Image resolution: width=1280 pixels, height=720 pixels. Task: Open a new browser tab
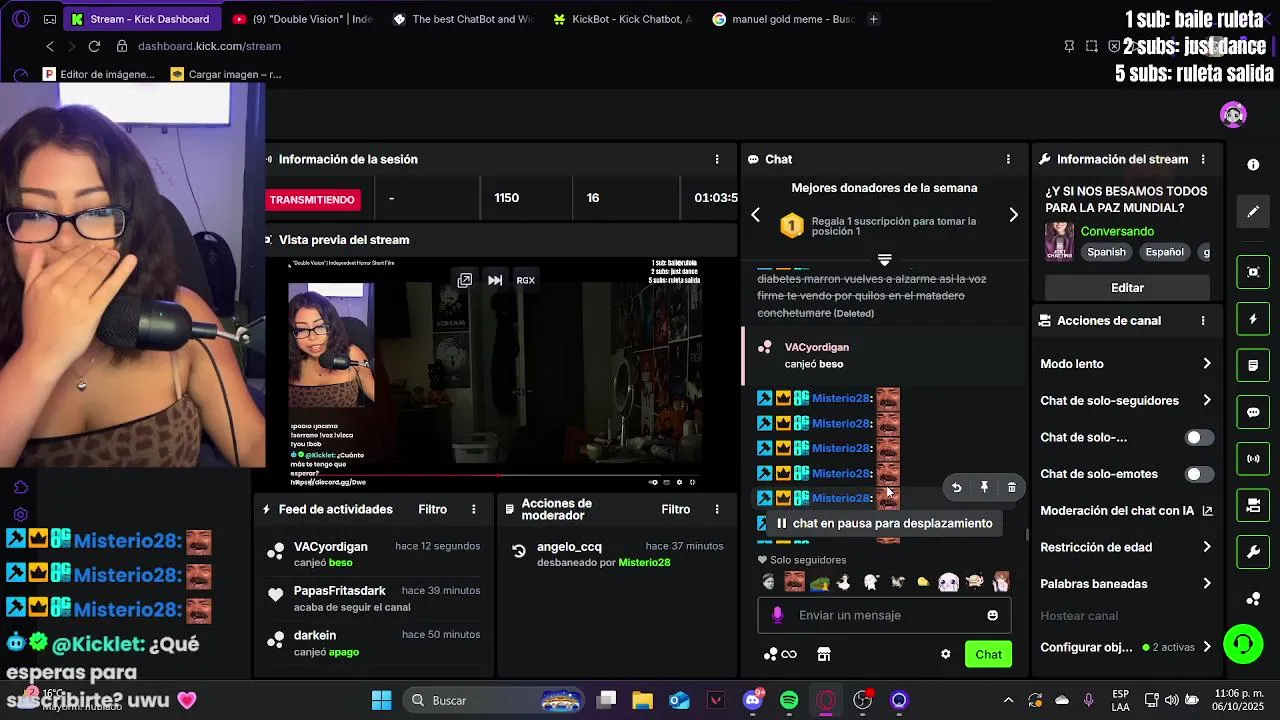pos(873,19)
